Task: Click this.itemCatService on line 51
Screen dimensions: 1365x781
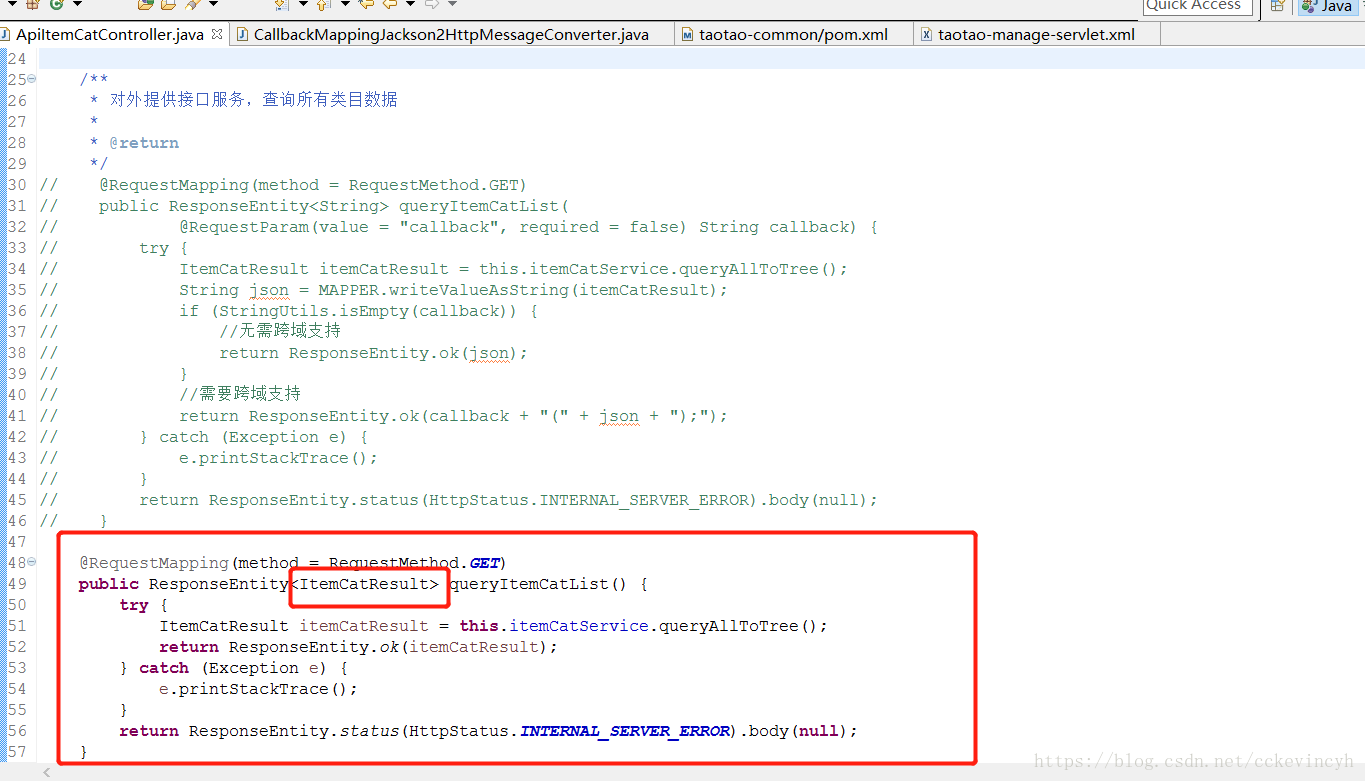Action: [x=554, y=626]
